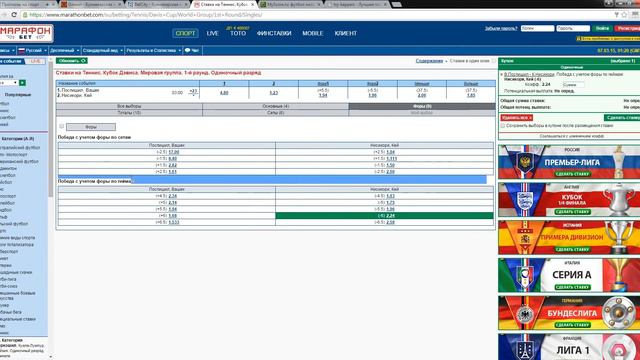This screenshot has width=640, height=360.
Task: Click agree with odds changes option in coupon
Action: pos(571,136)
